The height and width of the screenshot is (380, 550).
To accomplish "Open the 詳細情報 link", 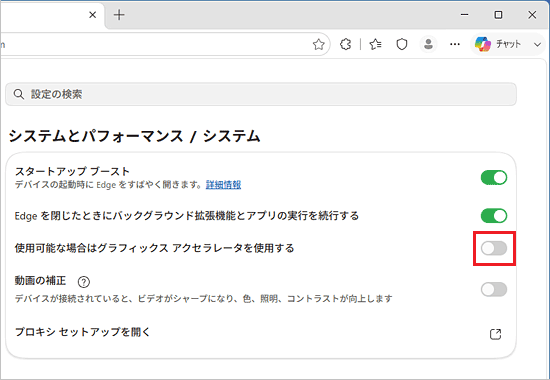I will [x=223, y=185].
